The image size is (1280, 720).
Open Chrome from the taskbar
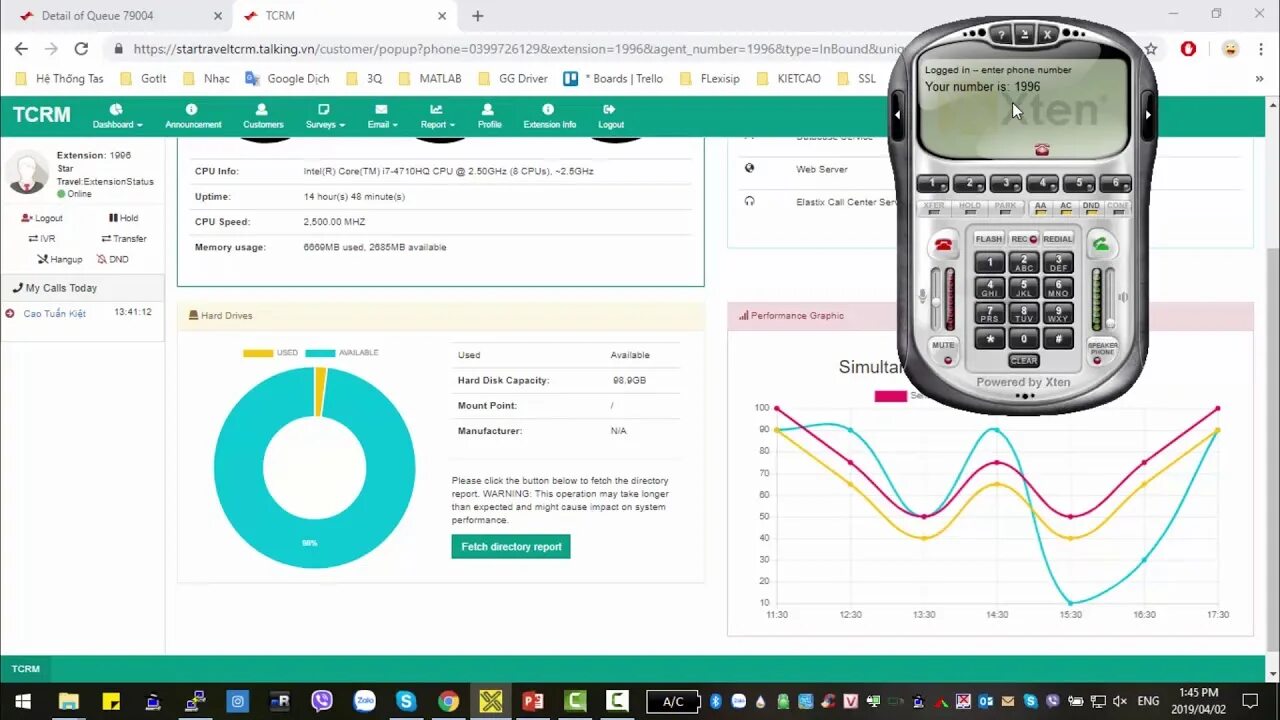[448, 701]
